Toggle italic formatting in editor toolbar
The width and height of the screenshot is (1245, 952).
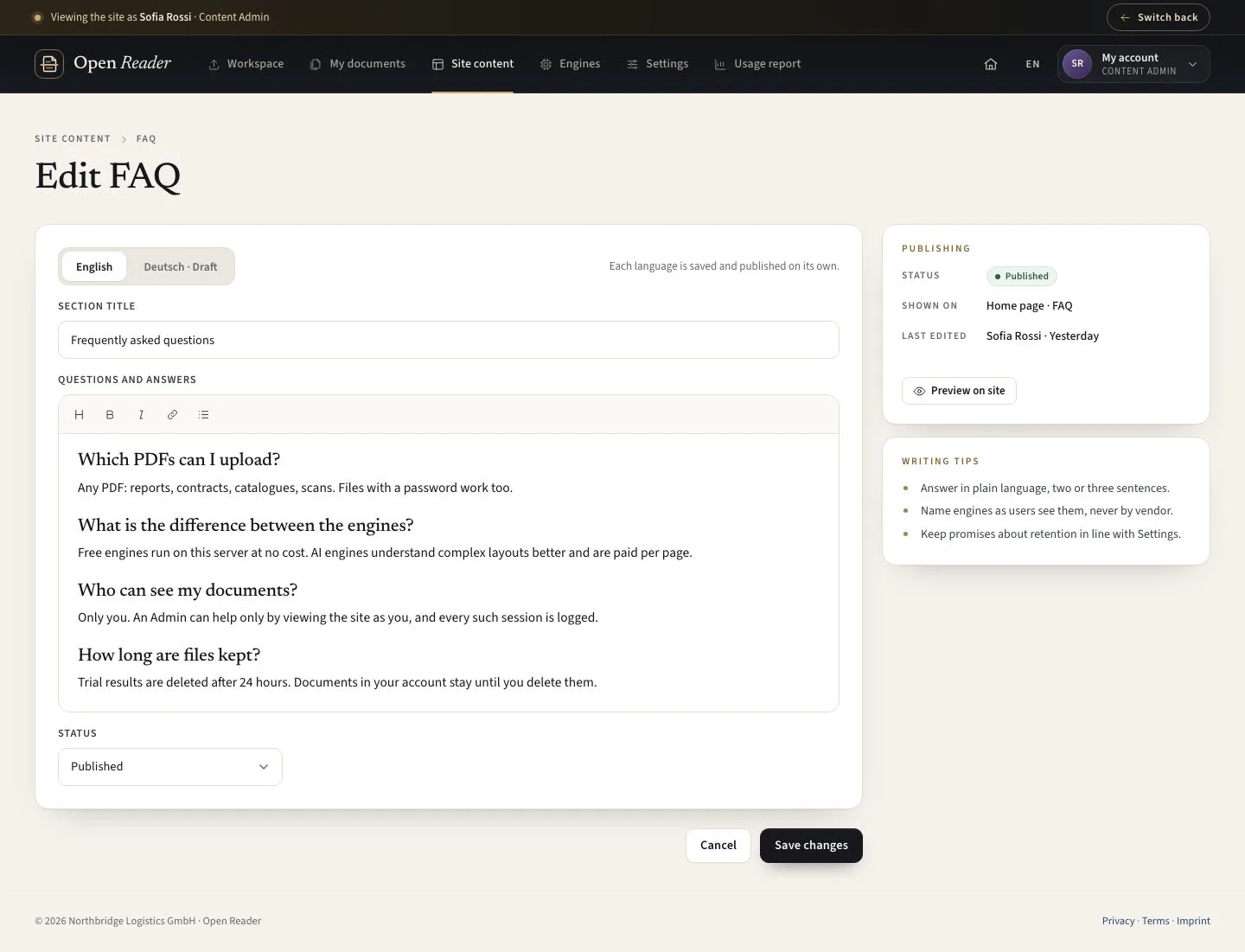[x=141, y=415]
